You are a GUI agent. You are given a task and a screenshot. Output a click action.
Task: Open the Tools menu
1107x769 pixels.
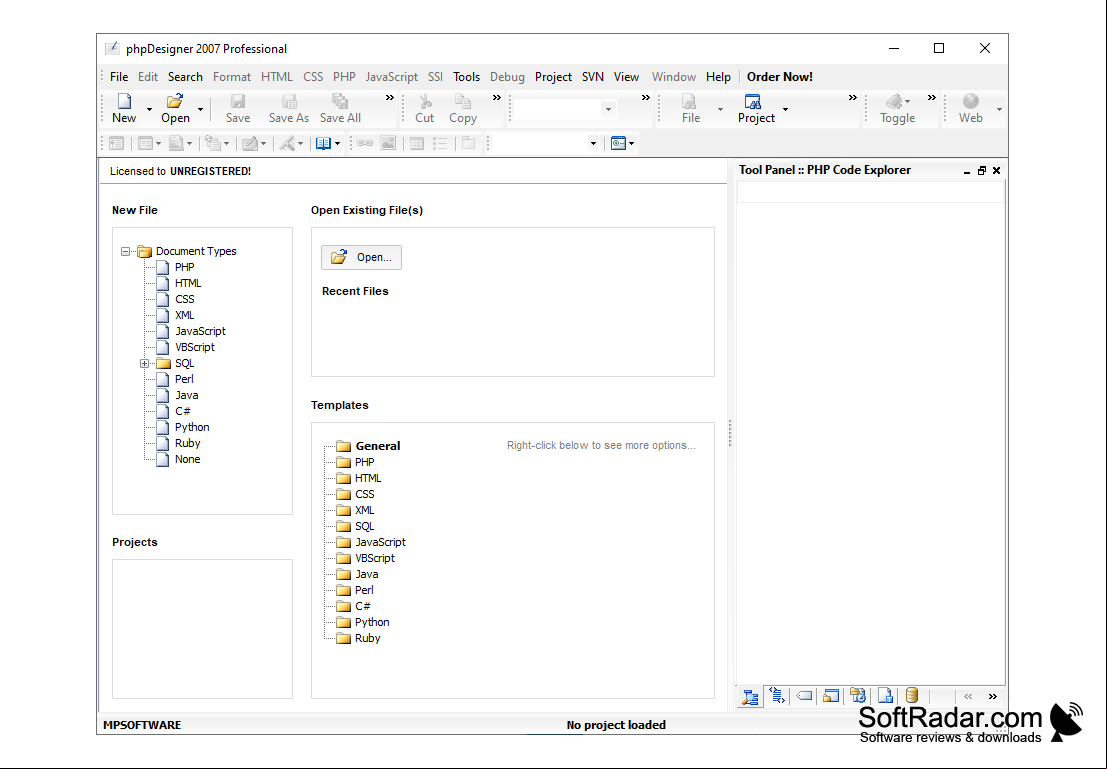[x=467, y=77]
